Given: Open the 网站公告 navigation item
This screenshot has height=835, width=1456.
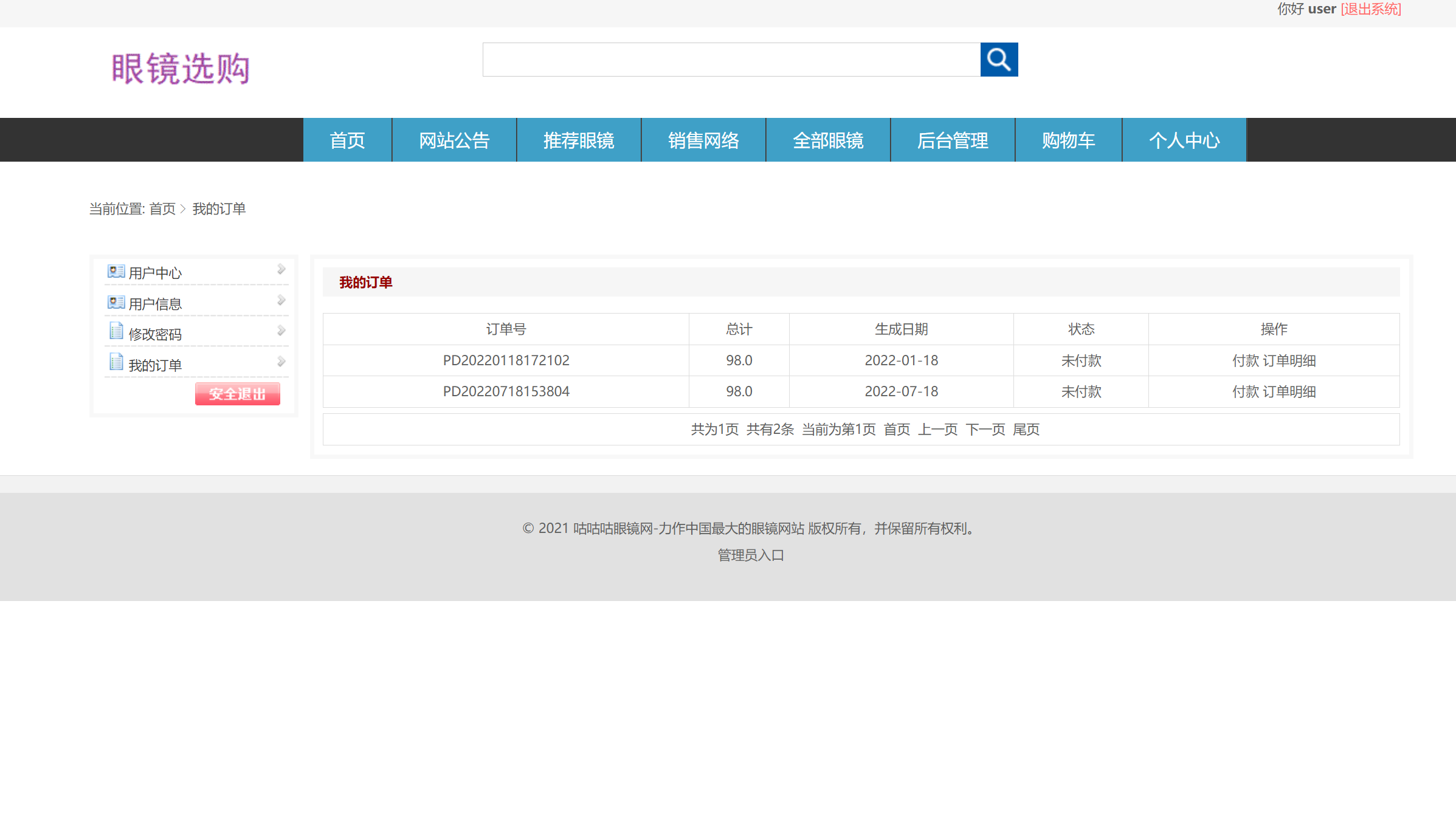Looking at the screenshot, I should tap(454, 140).
